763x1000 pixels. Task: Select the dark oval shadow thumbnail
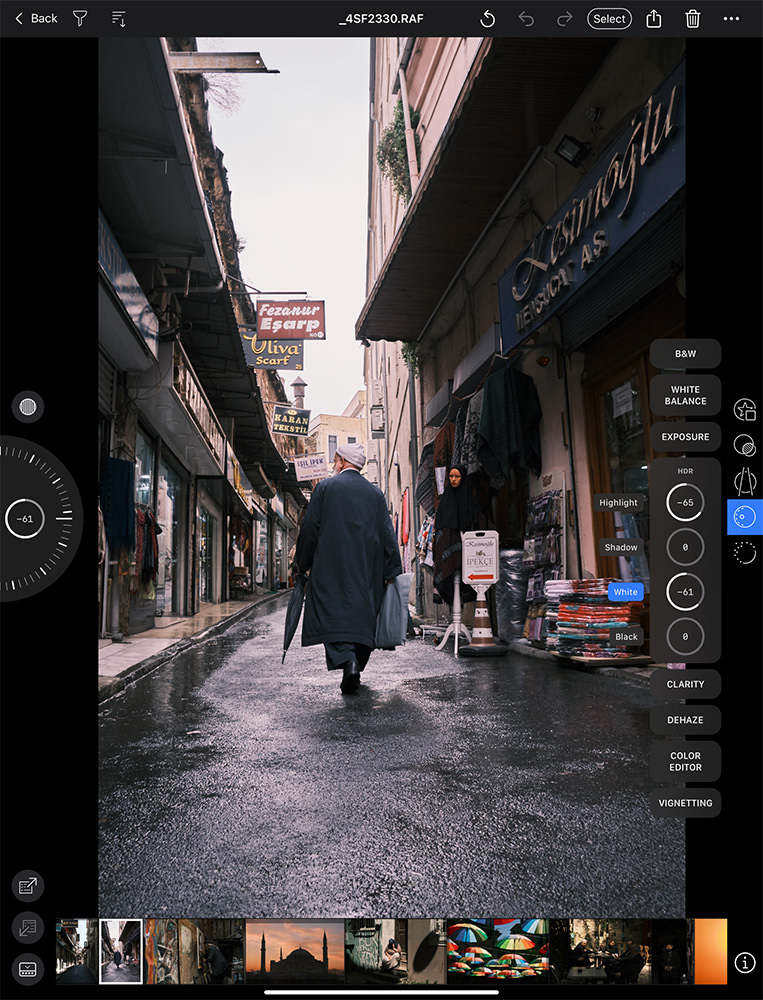click(x=427, y=951)
